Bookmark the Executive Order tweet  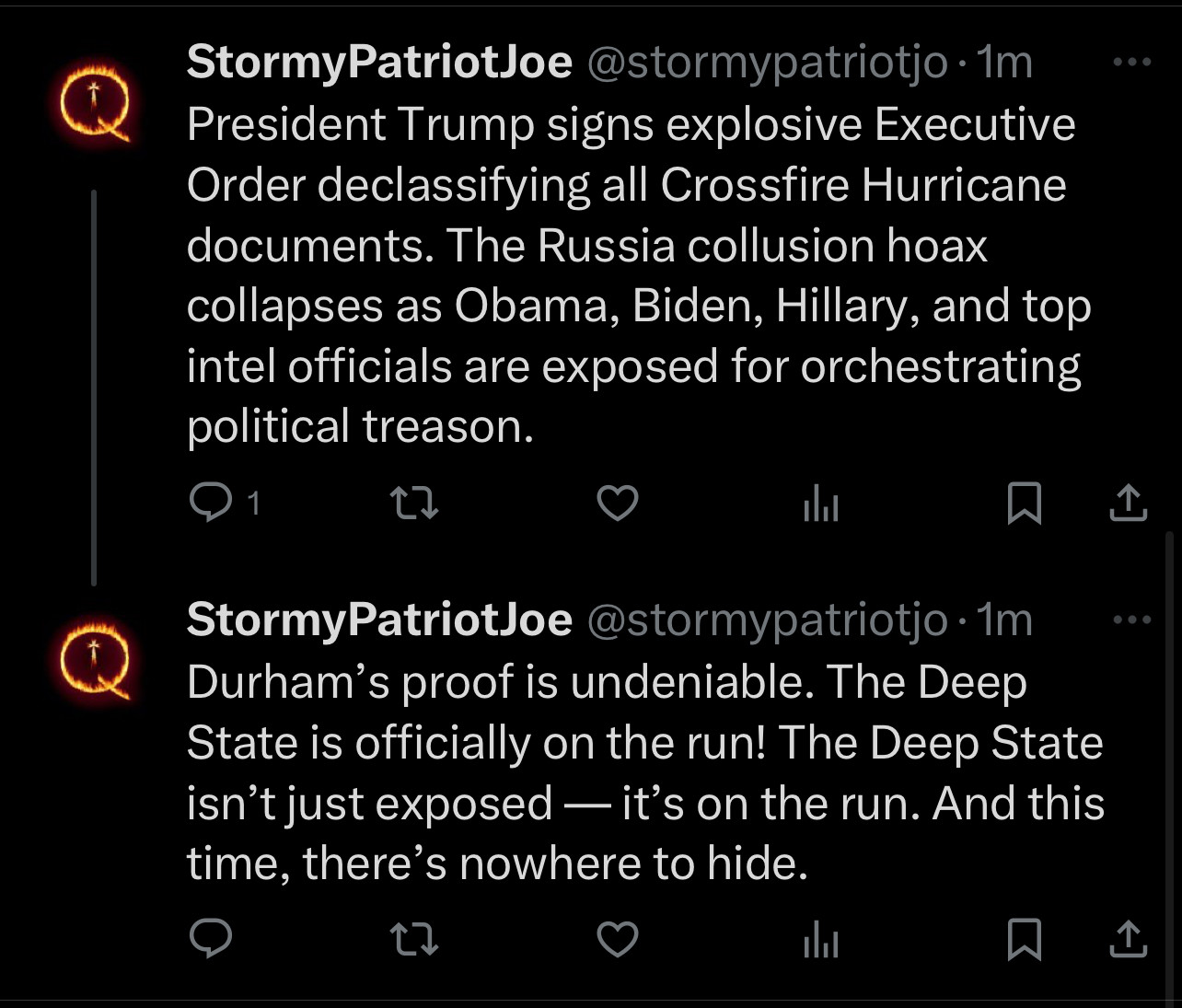point(1025,503)
